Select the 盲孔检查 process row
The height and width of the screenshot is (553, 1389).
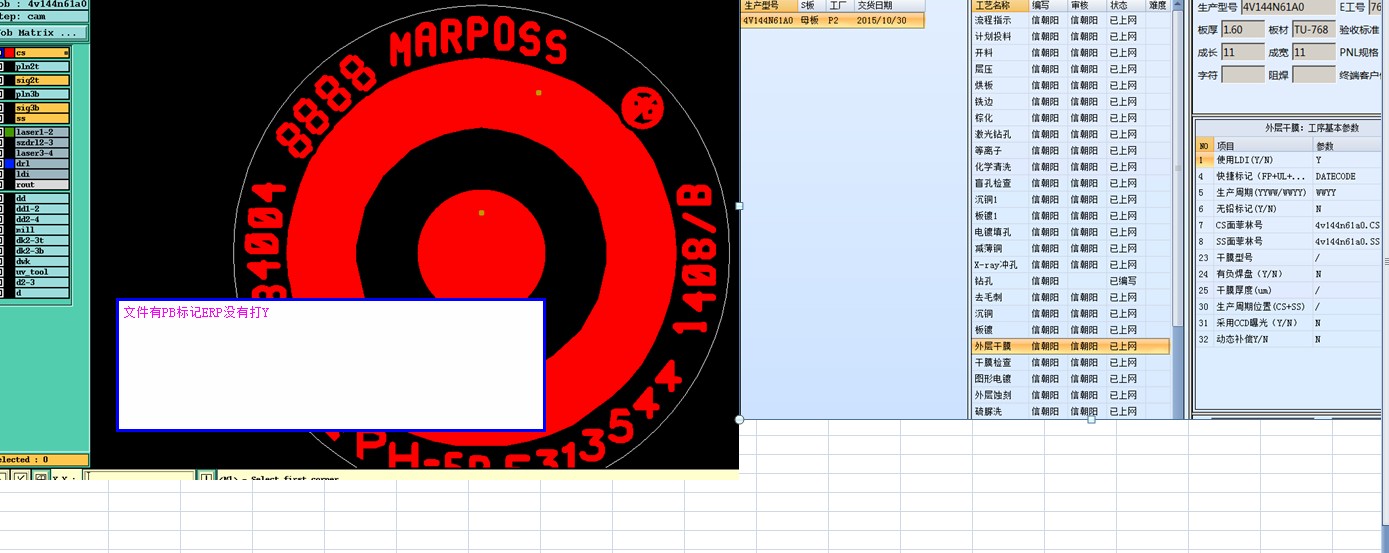point(1070,183)
